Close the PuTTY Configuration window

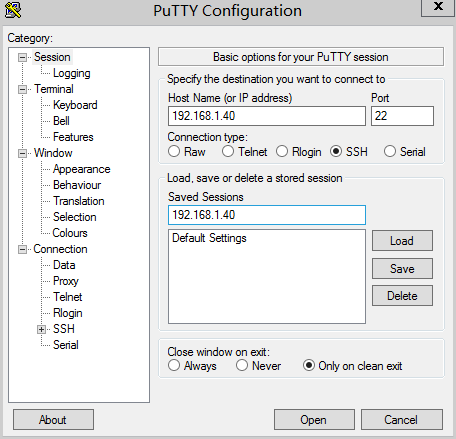[438, 7]
